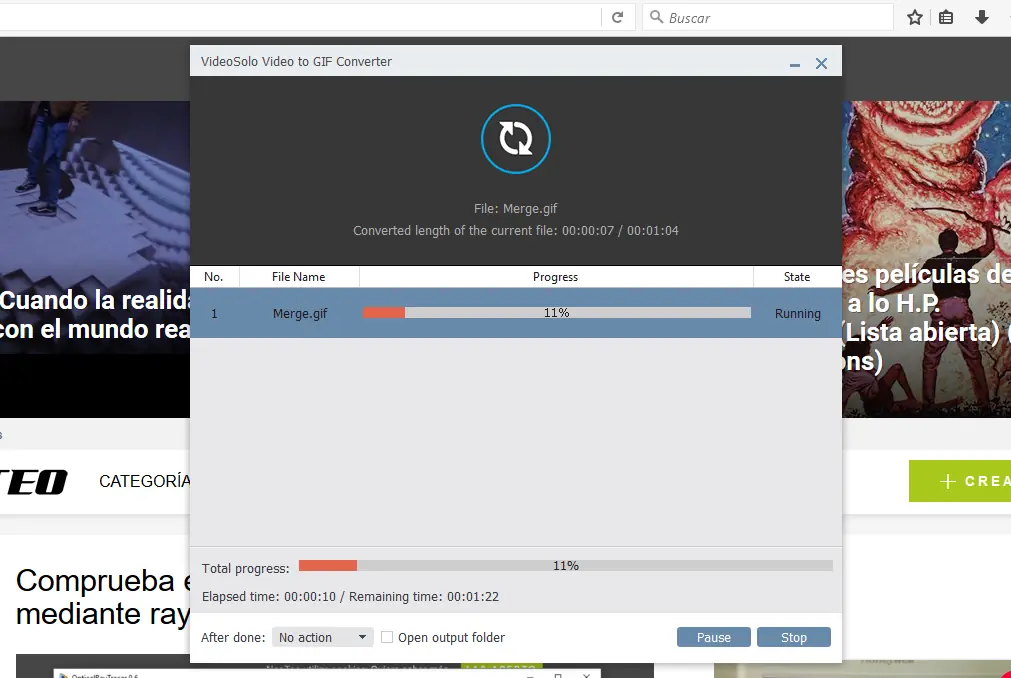Open the browser bookmarks list icon
The height and width of the screenshot is (678, 1011).
pyautogui.click(x=946, y=17)
